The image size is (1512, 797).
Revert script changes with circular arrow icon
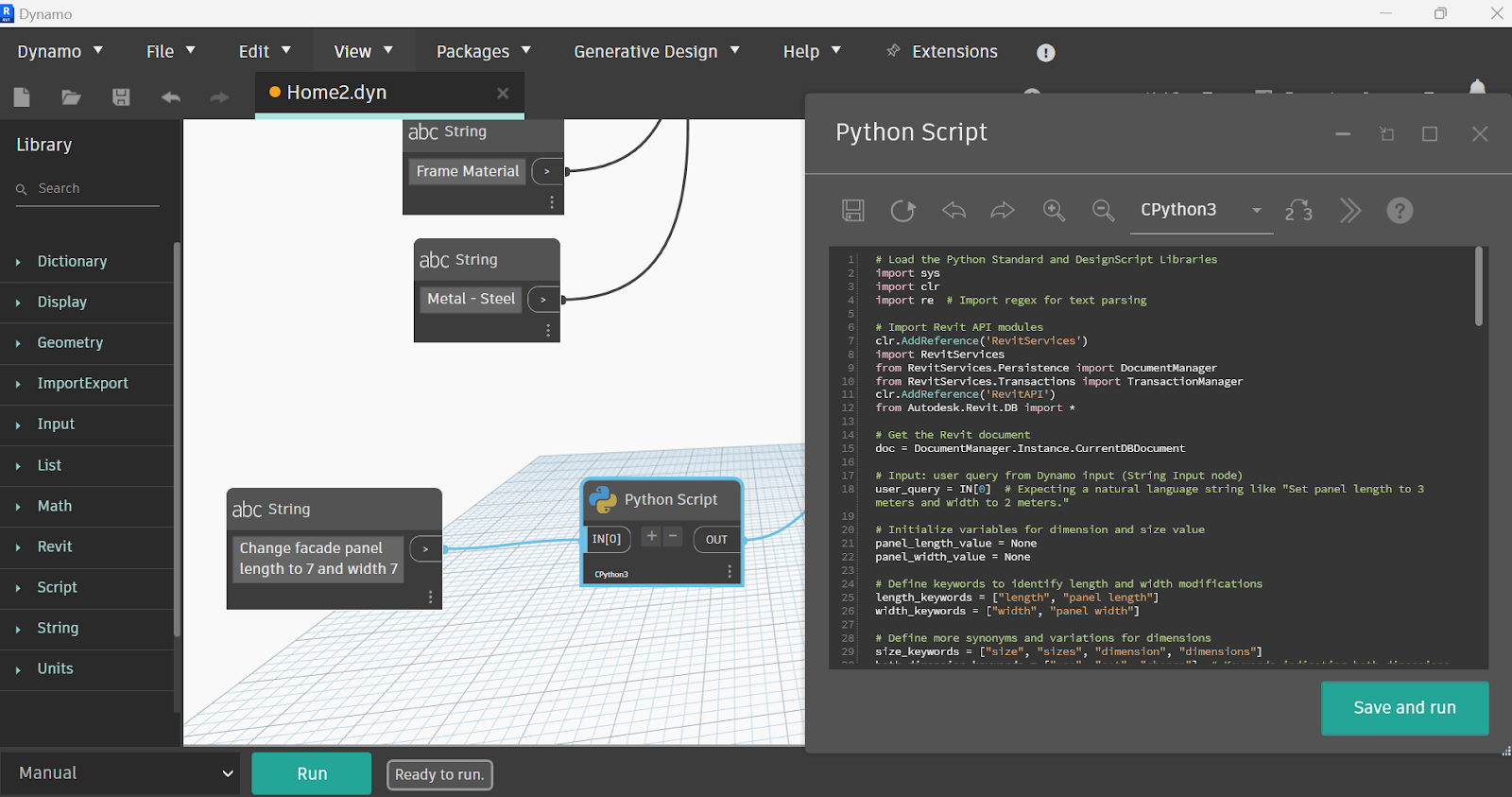click(903, 210)
